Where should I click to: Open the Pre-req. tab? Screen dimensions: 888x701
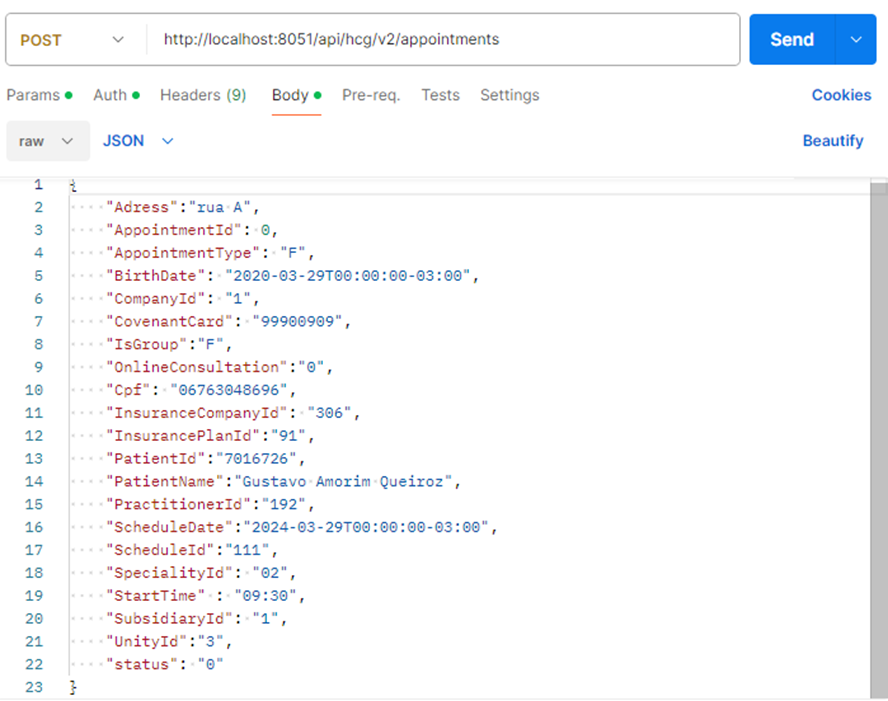(371, 95)
